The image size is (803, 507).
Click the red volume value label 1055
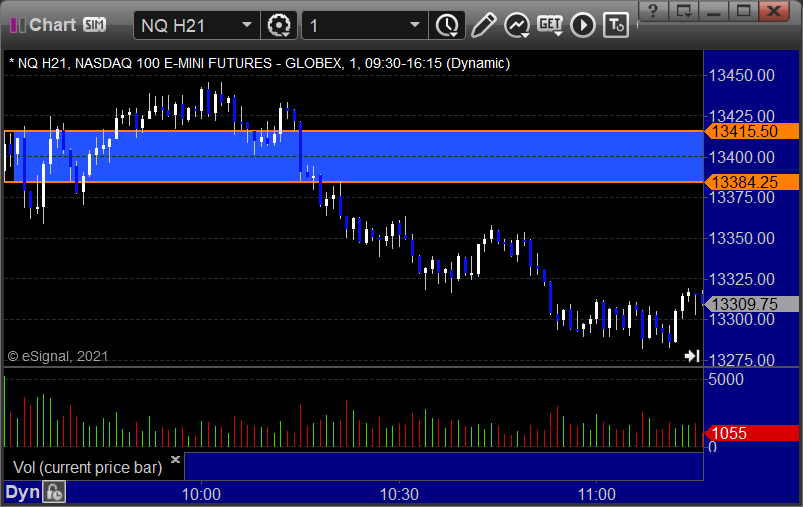(752, 433)
